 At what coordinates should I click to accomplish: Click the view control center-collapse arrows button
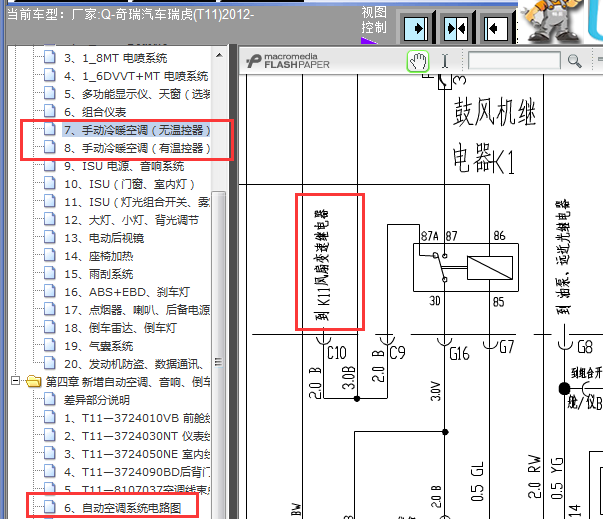[x=456, y=28]
